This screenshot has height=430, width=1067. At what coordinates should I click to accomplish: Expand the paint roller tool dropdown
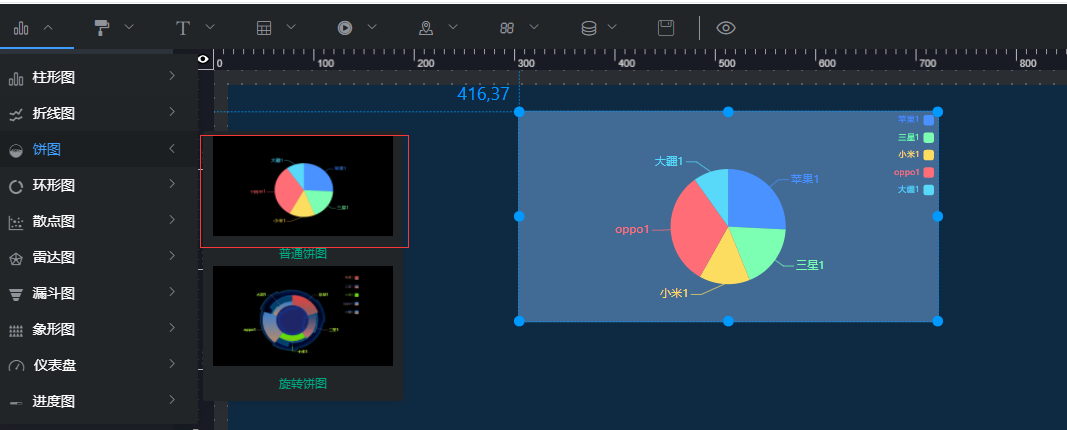tap(129, 27)
